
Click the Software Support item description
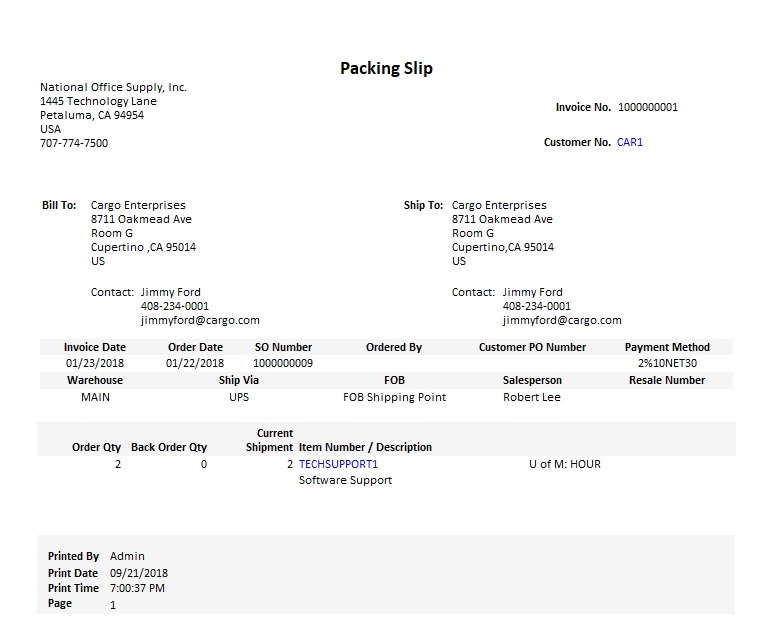[x=345, y=480]
